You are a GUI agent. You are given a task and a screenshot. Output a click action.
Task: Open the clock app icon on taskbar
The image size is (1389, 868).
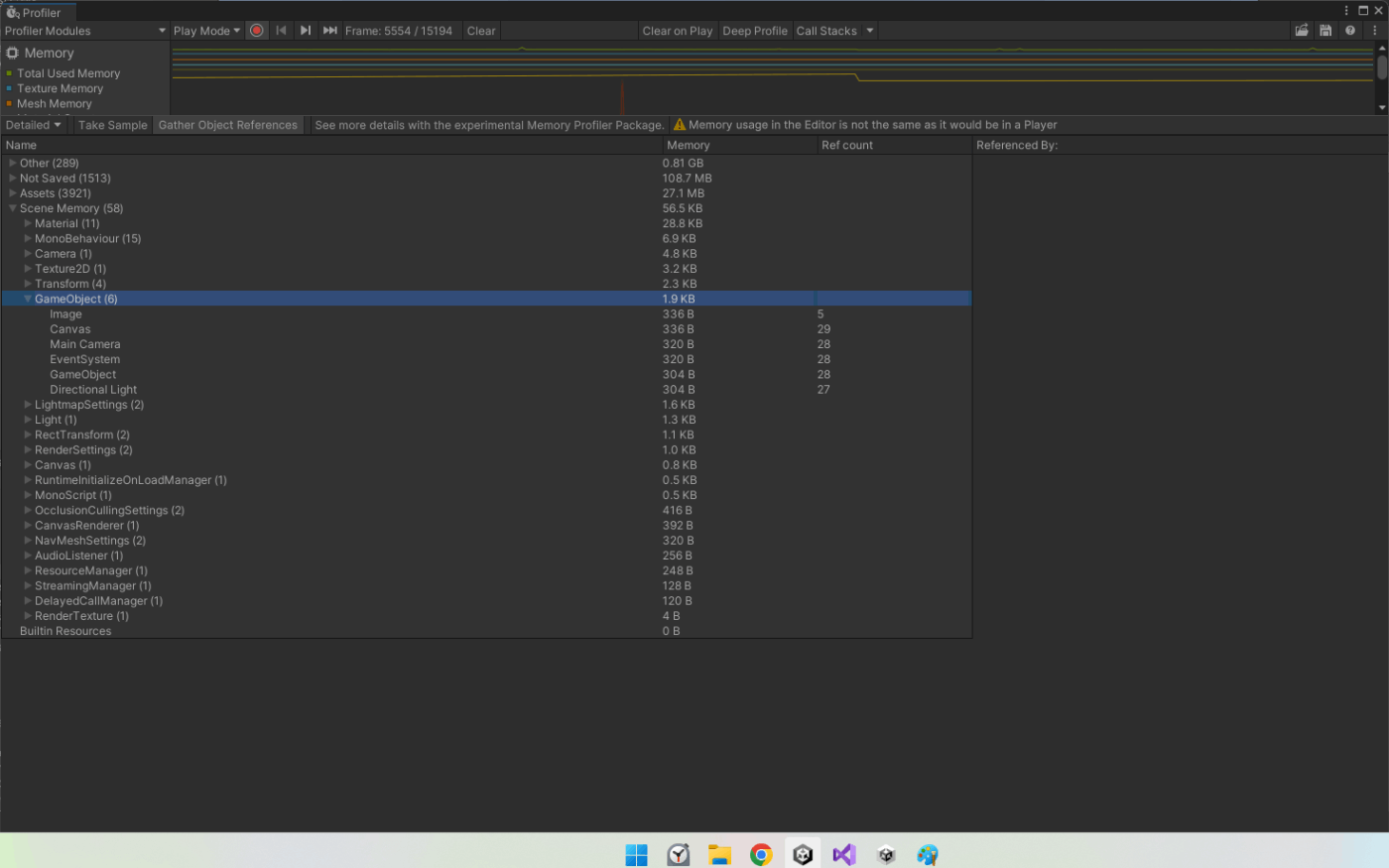(678, 854)
